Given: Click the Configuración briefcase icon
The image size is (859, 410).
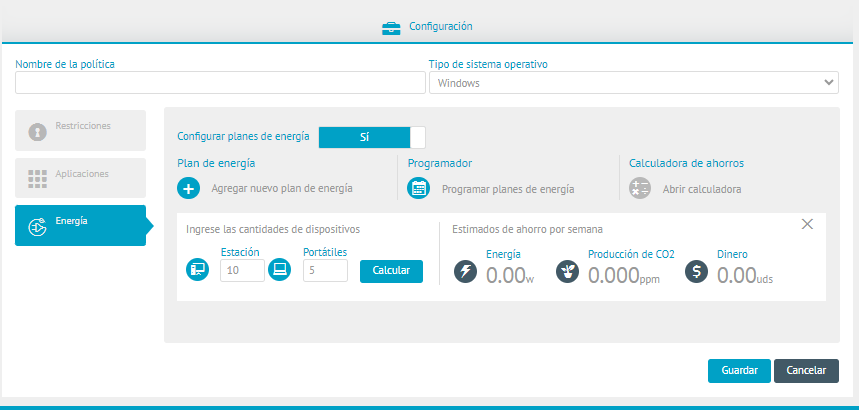Looking at the screenshot, I should [x=391, y=28].
